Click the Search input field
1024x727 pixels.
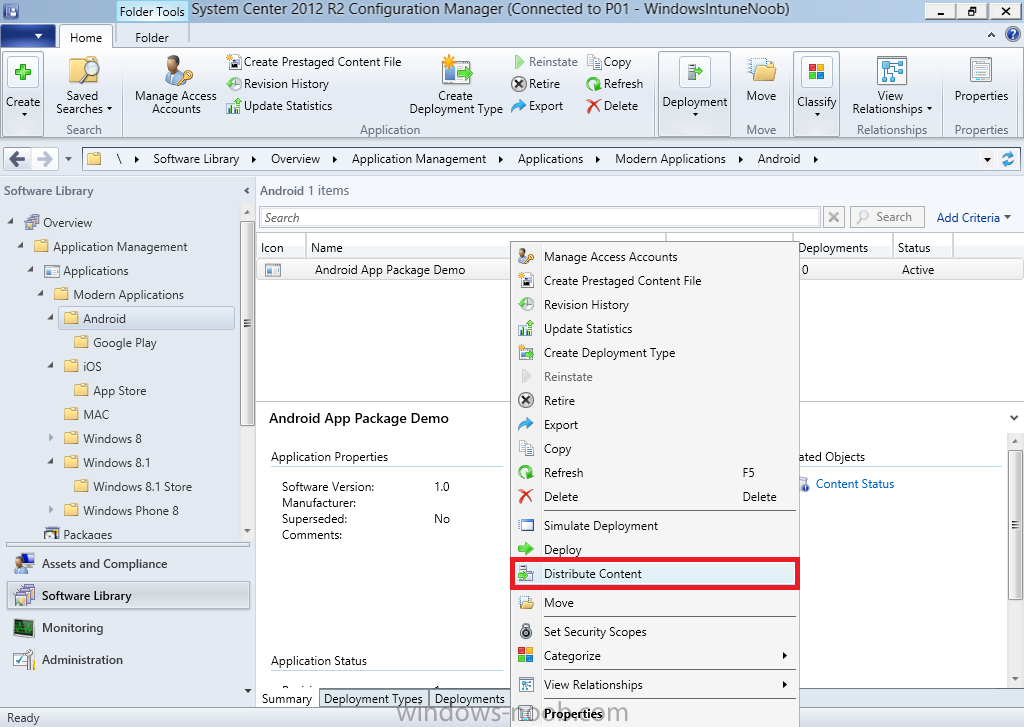[539, 218]
